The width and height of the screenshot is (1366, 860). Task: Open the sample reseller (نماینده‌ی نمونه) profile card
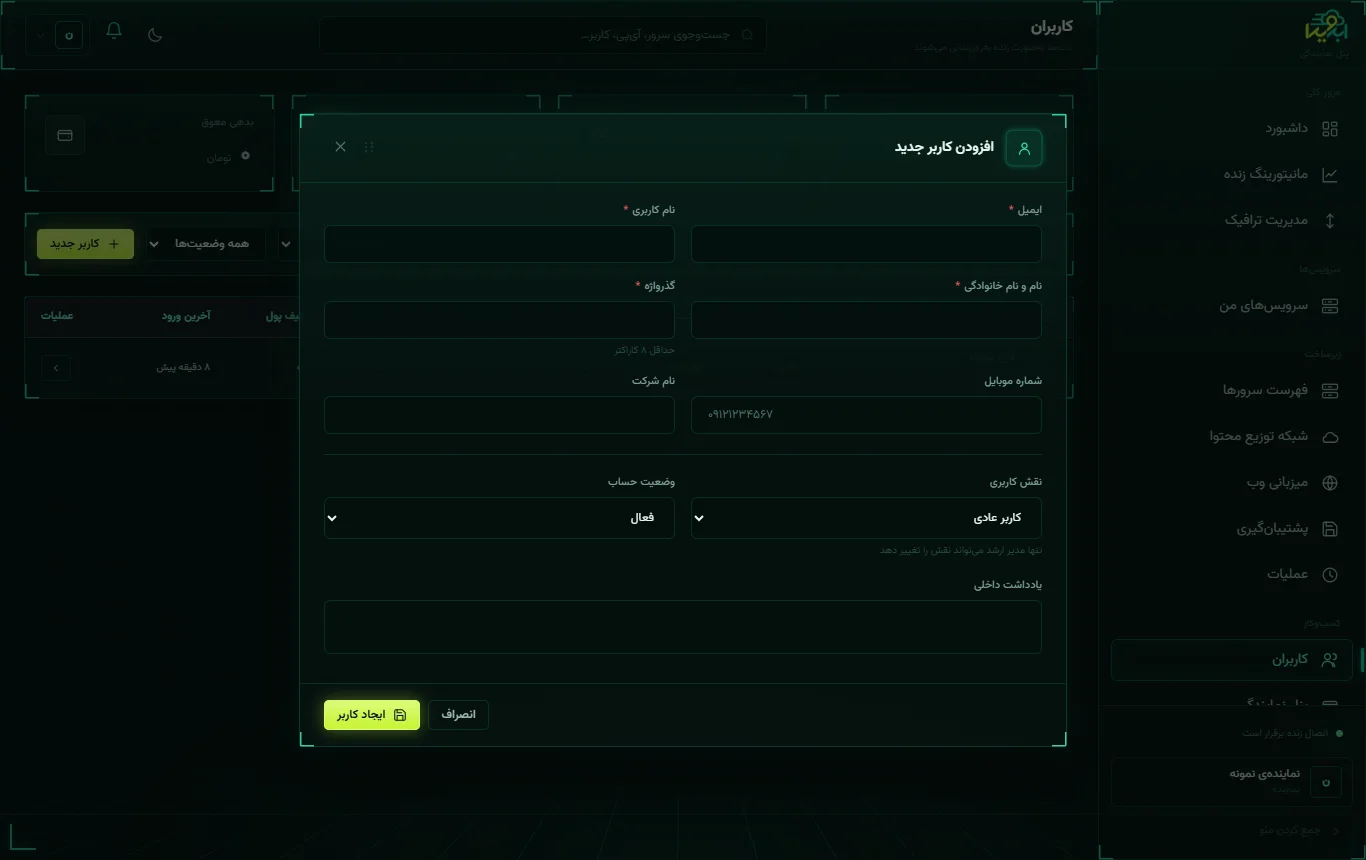(x=1232, y=782)
